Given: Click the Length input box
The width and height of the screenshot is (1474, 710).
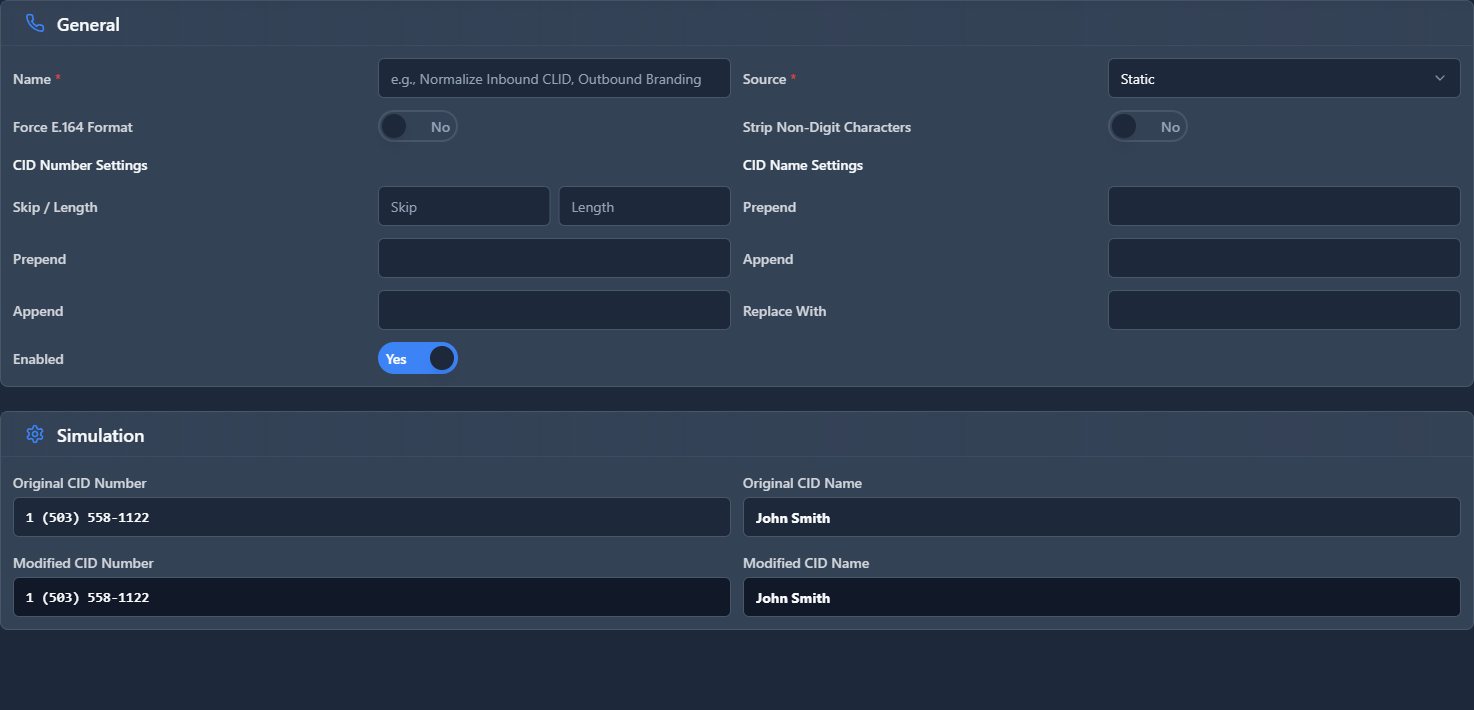Looking at the screenshot, I should pyautogui.click(x=644, y=206).
